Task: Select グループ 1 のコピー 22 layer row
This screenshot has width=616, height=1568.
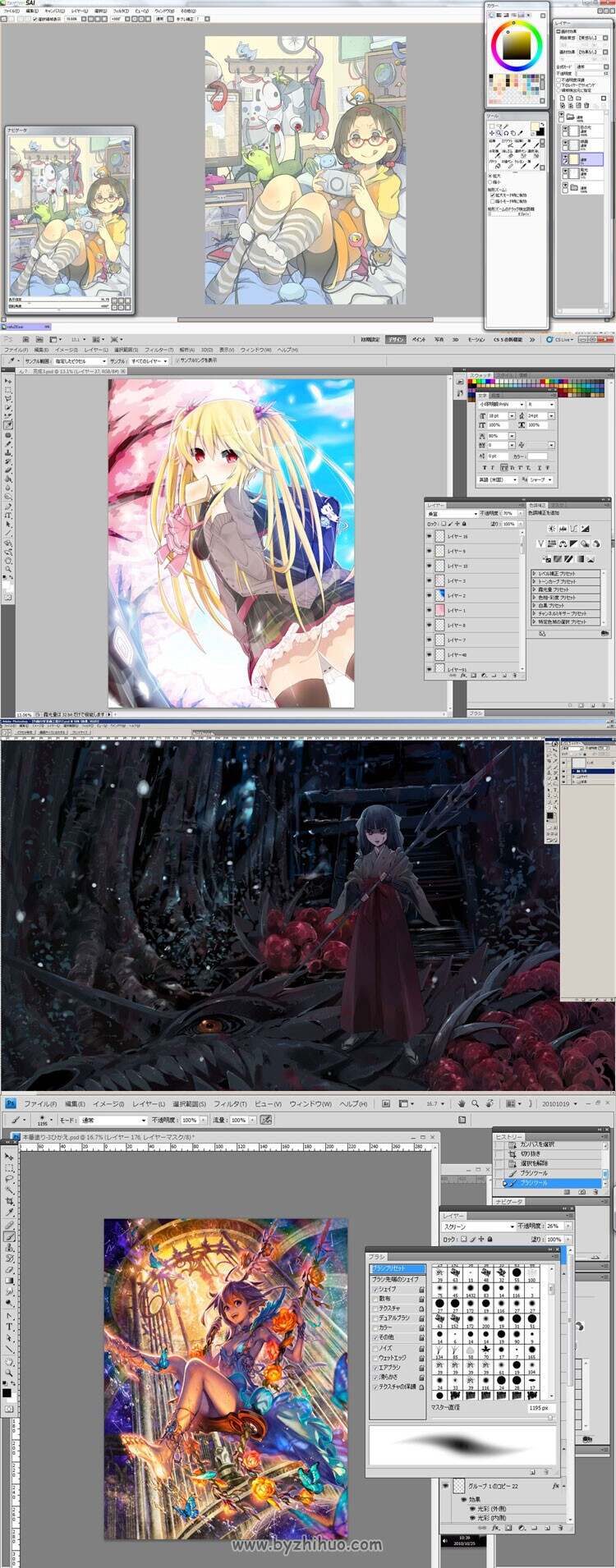Action: tap(504, 1486)
